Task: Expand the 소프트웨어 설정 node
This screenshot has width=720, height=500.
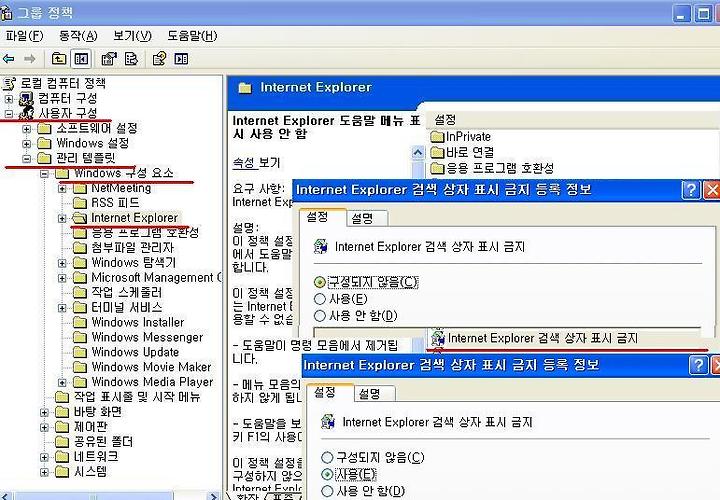Action: [27, 129]
